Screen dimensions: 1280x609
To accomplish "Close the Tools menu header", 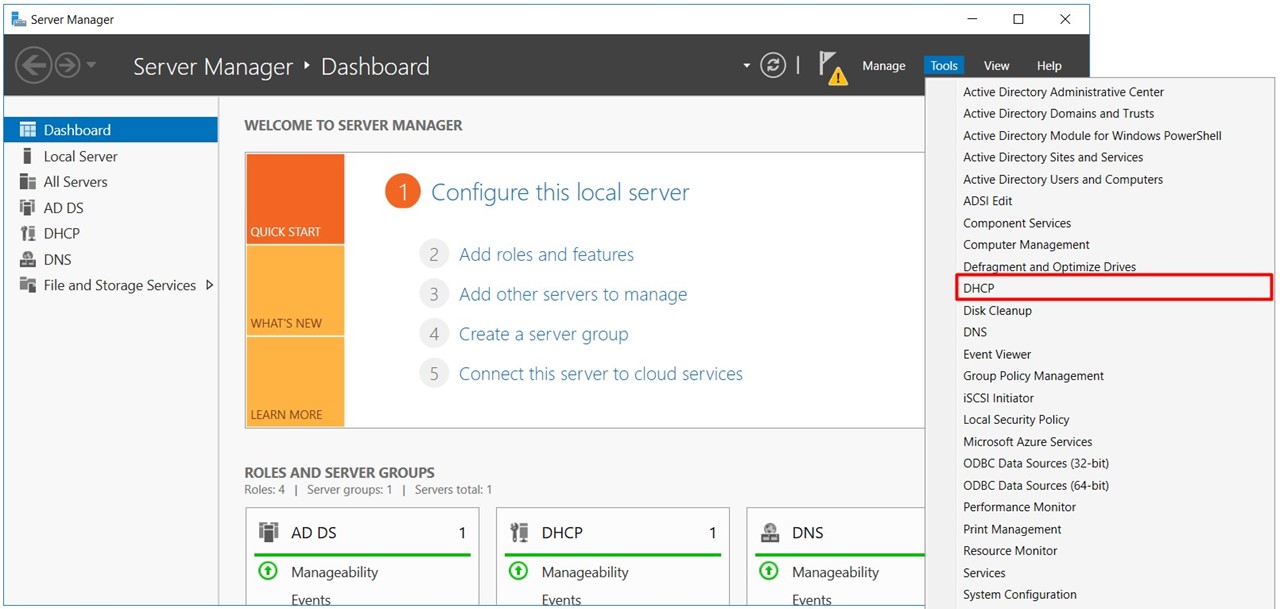I will (944, 66).
